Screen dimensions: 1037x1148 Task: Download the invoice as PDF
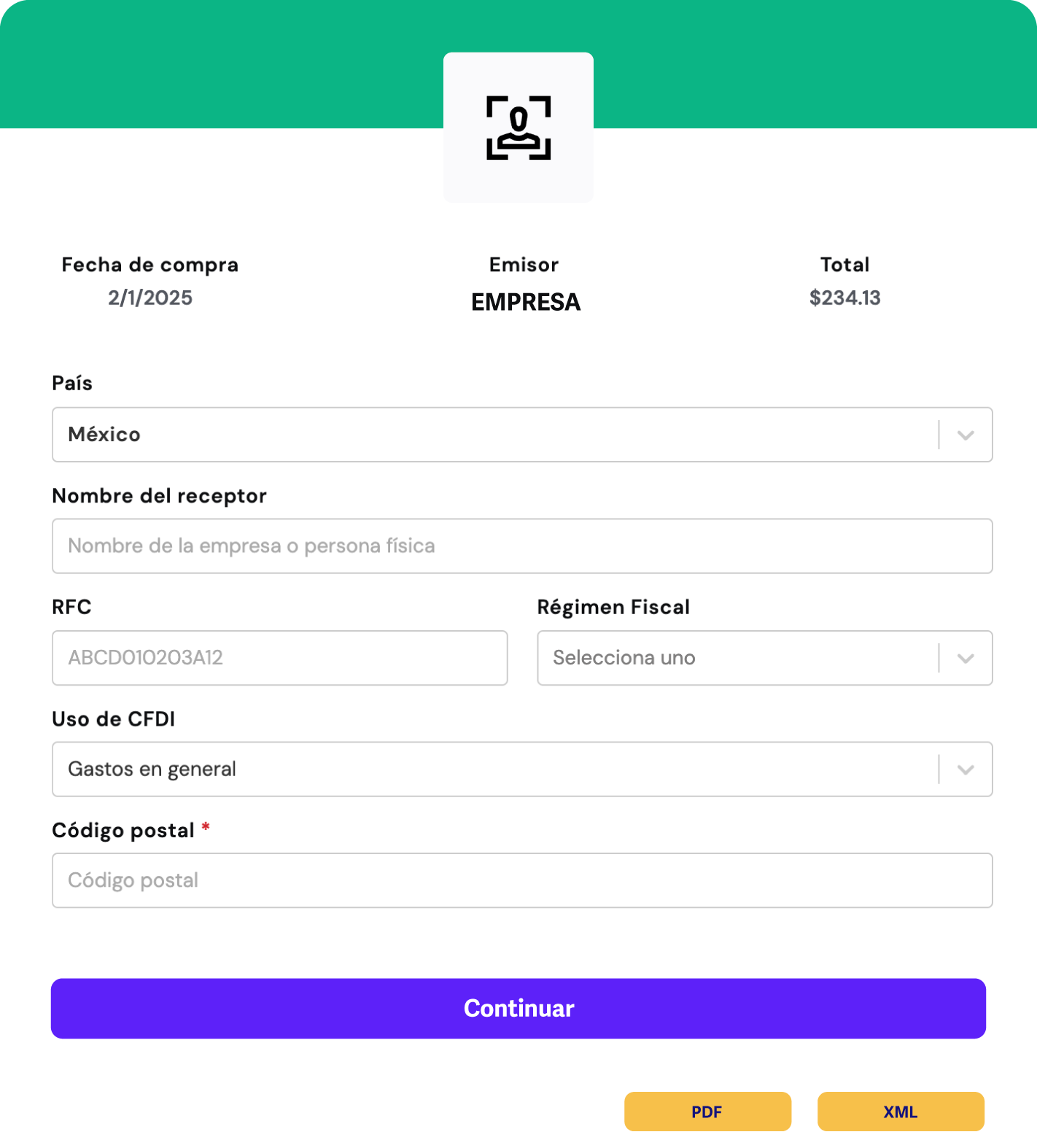point(707,1112)
